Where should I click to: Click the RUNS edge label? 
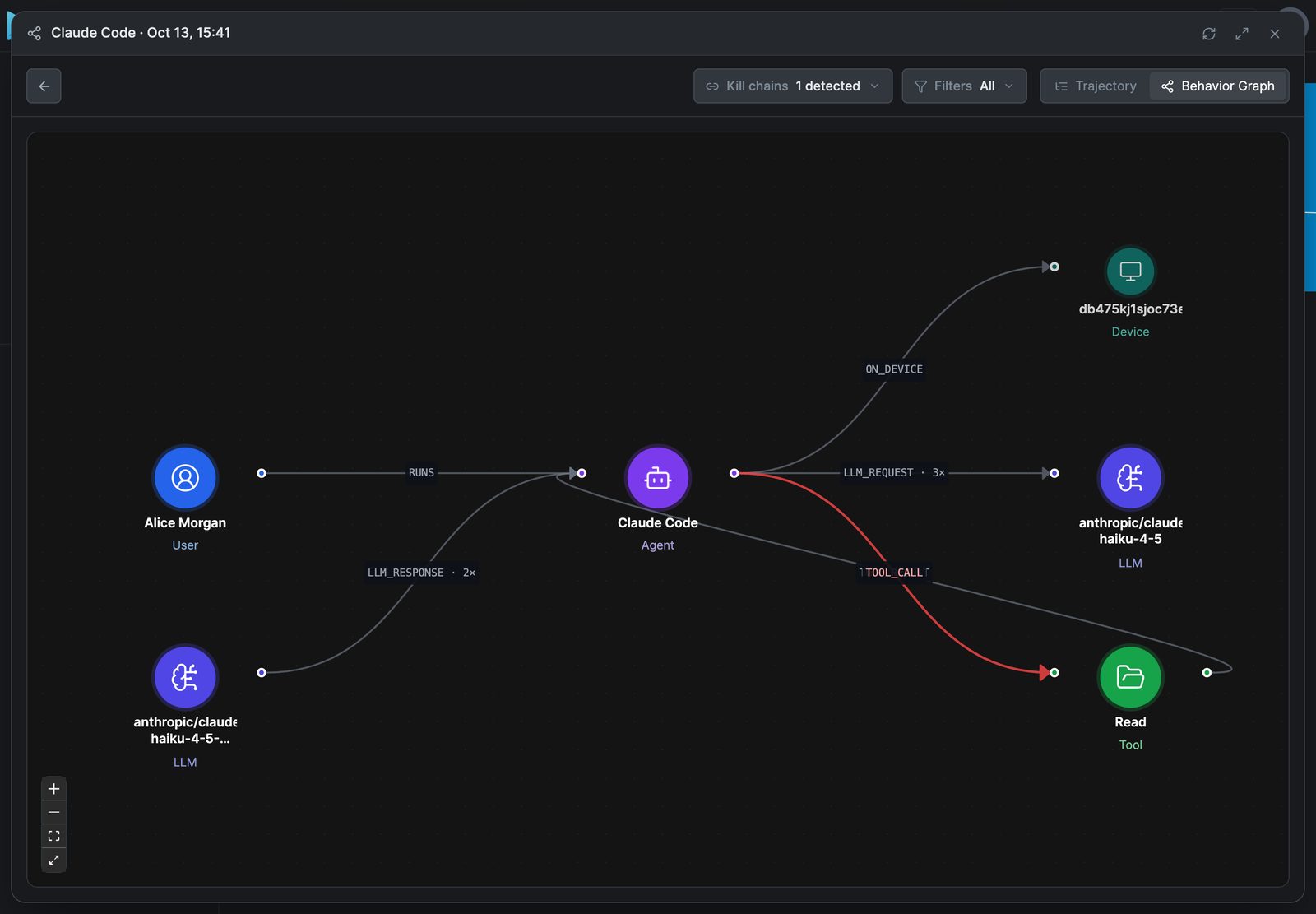tap(421, 473)
